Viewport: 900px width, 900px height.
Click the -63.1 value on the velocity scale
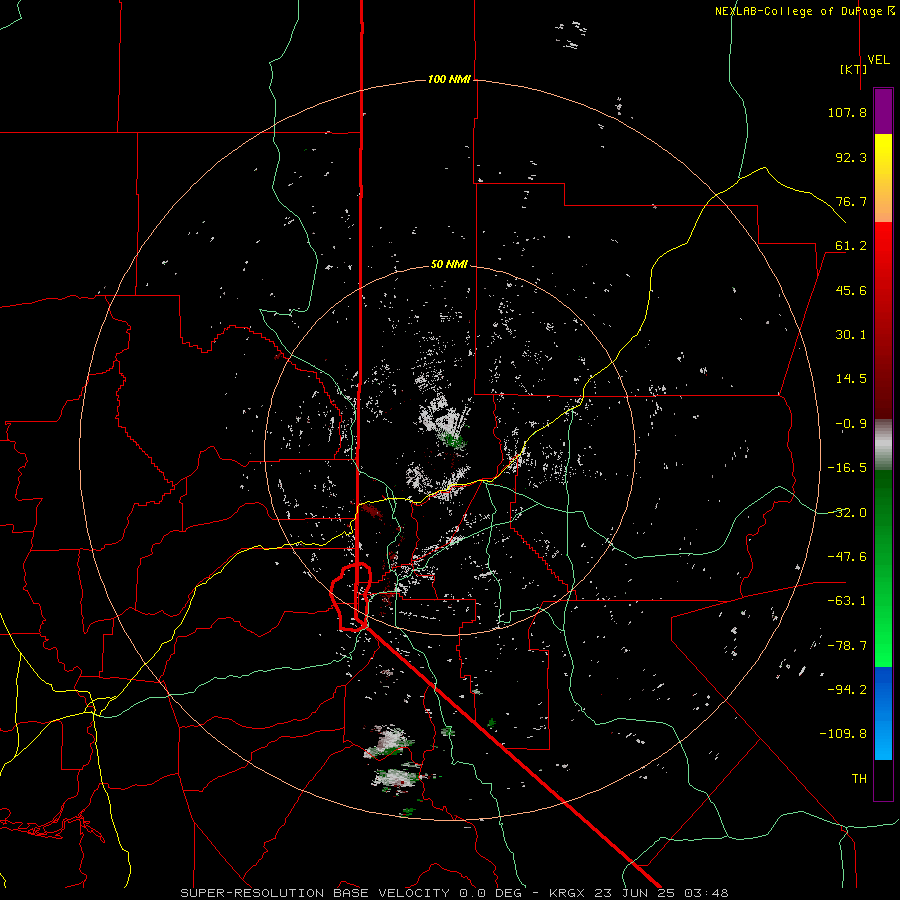click(x=847, y=601)
